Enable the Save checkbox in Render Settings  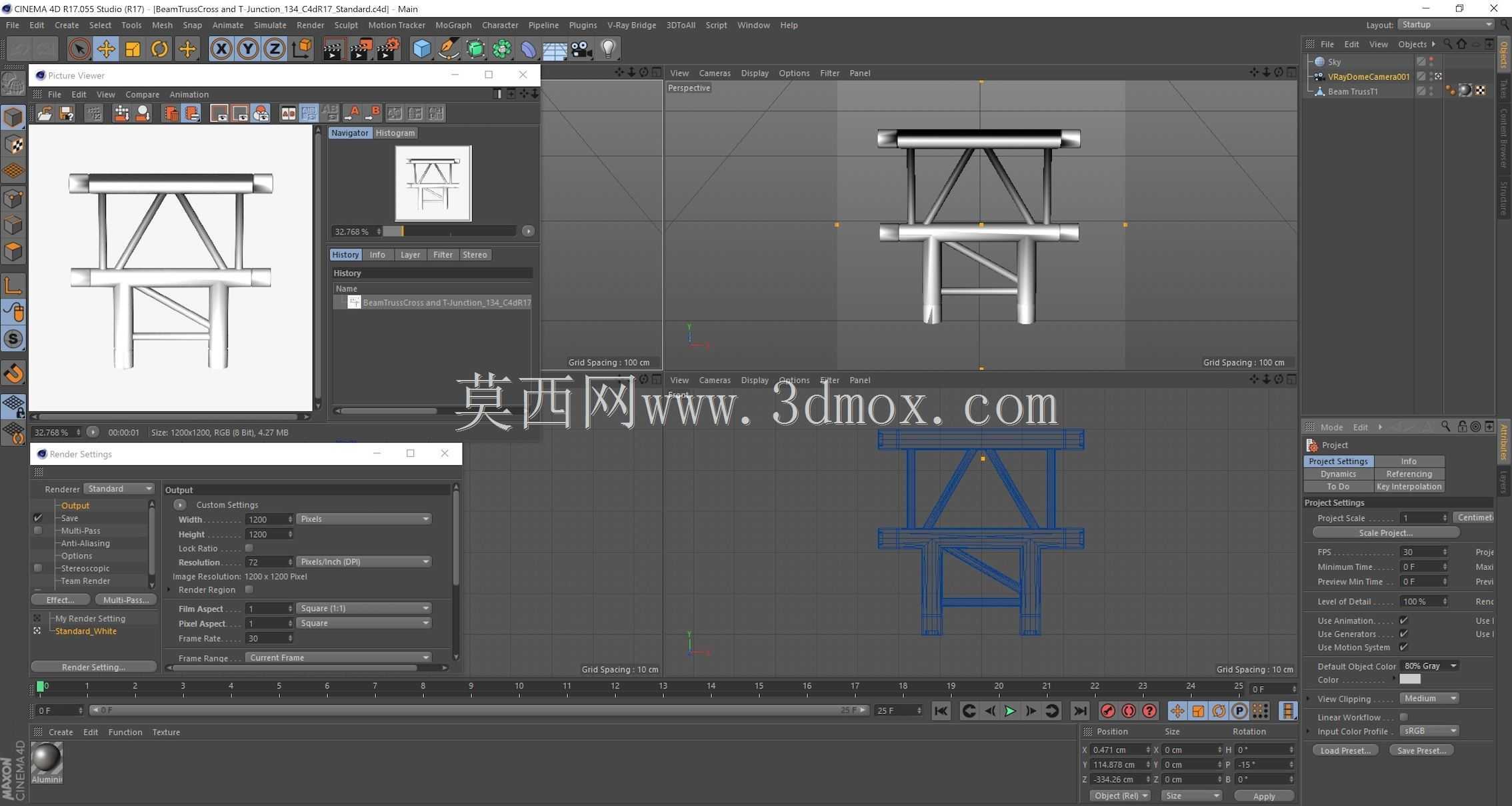tap(38, 518)
